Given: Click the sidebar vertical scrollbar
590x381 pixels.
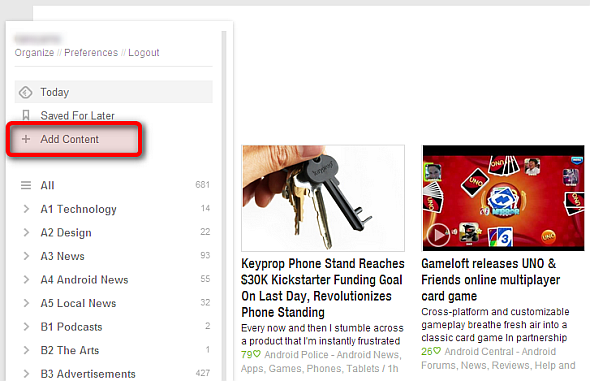Looking at the screenshot, I should (x=224, y=206).
